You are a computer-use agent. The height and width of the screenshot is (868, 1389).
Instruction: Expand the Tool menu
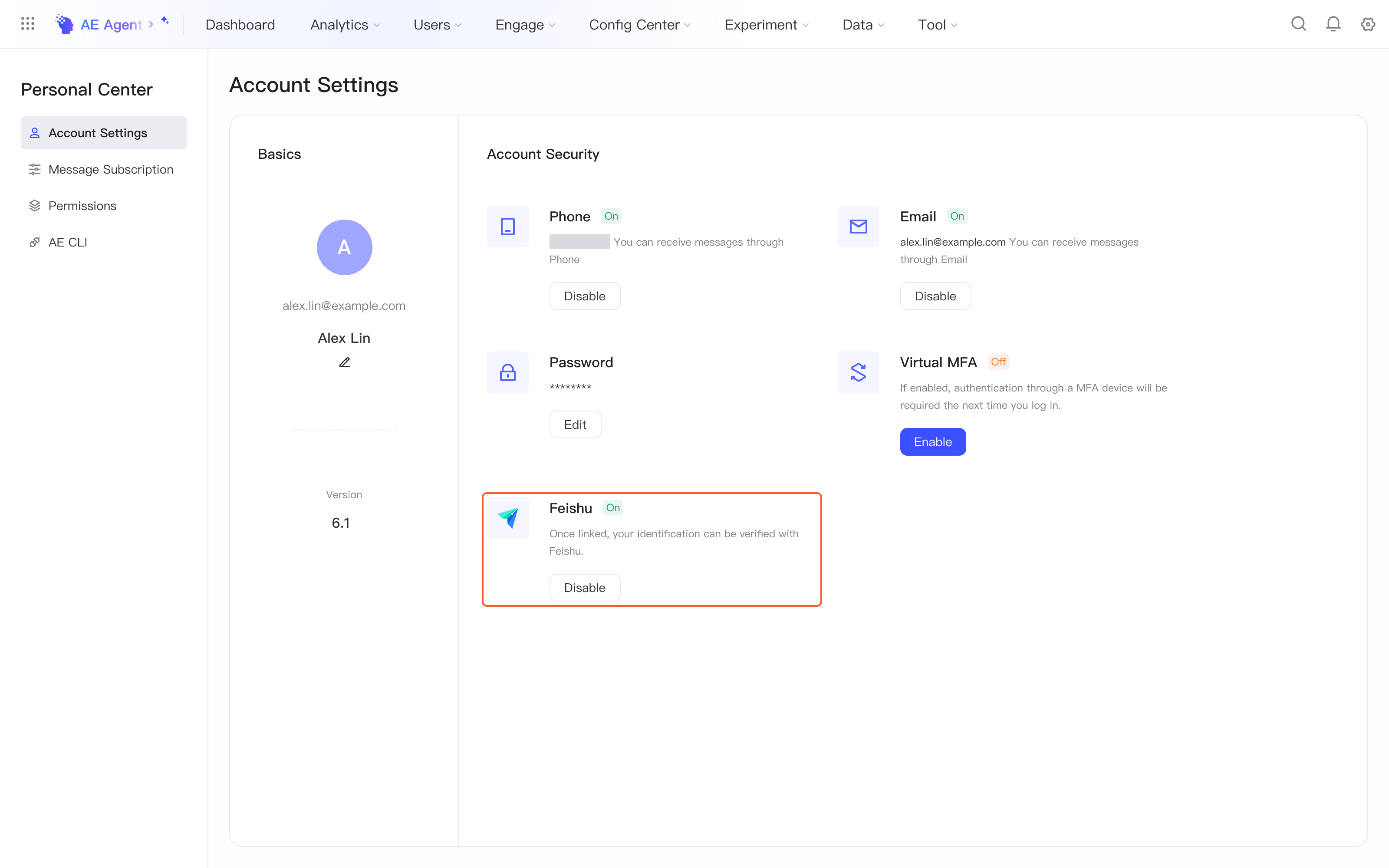(x=937, y=25)
